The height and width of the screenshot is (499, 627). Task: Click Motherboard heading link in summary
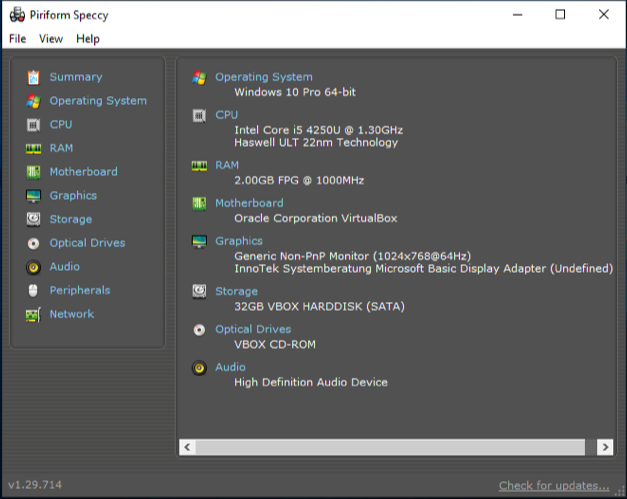point(249,203)
